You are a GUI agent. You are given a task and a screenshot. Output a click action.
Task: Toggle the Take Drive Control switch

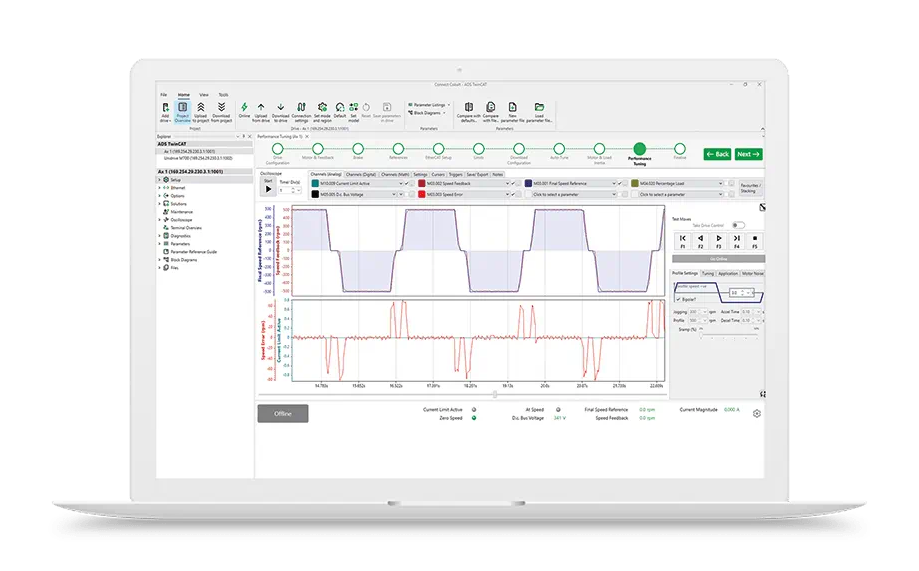coord(738,225)
